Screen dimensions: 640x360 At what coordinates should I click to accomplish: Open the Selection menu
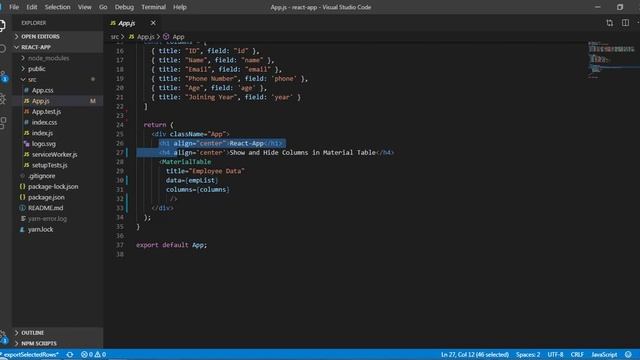tap(58, 7)
